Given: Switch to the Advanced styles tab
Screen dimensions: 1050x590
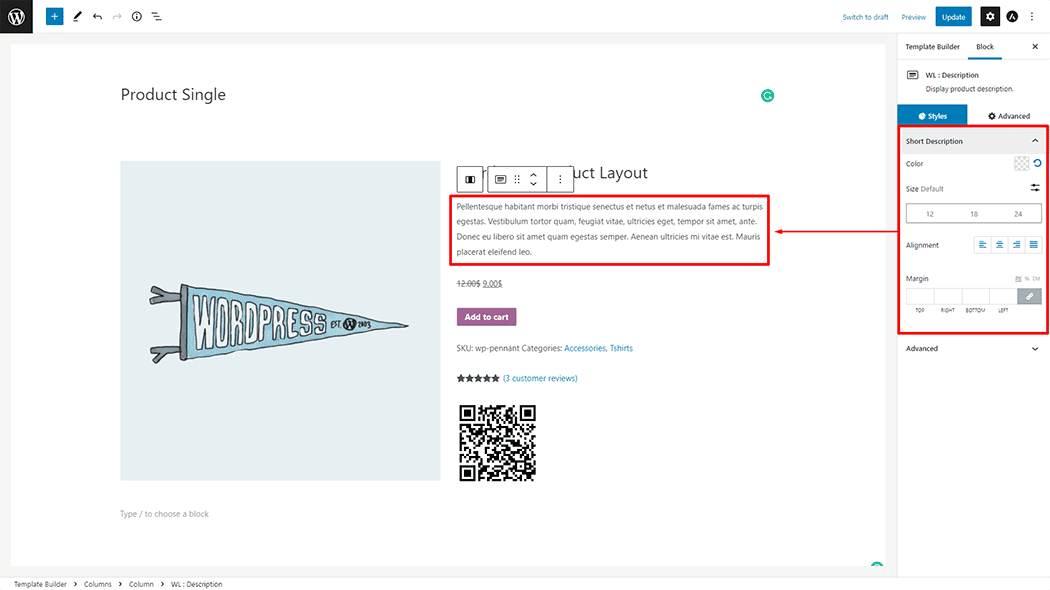Looking at the screenshot, I should (1009, 116).
